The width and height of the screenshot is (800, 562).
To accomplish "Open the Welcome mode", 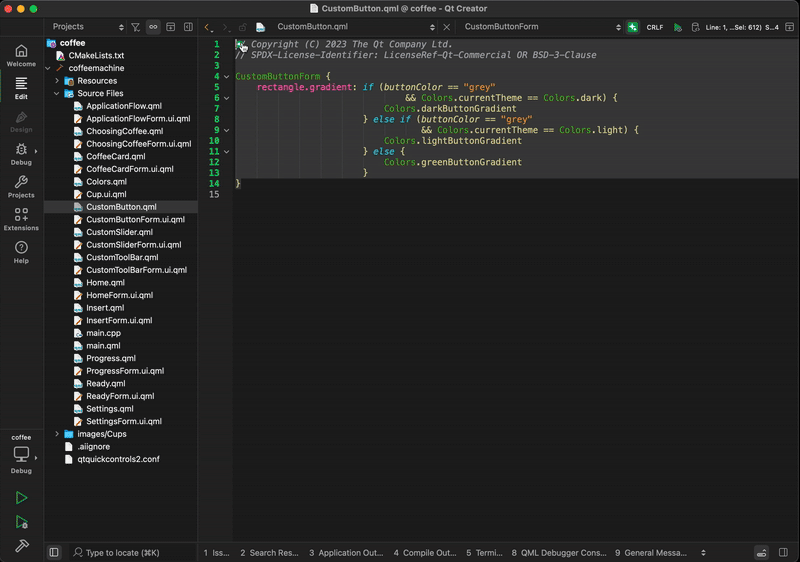I will click(21, 55).
